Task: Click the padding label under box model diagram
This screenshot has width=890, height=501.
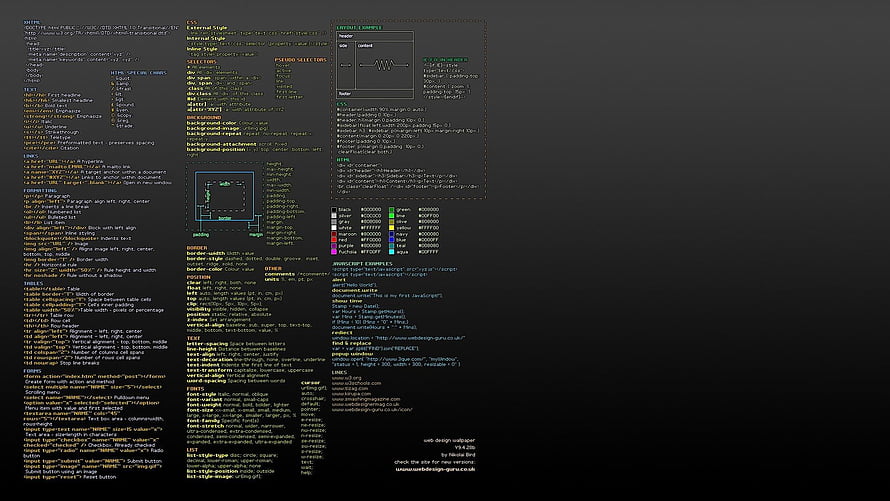Action: (201, 234)
